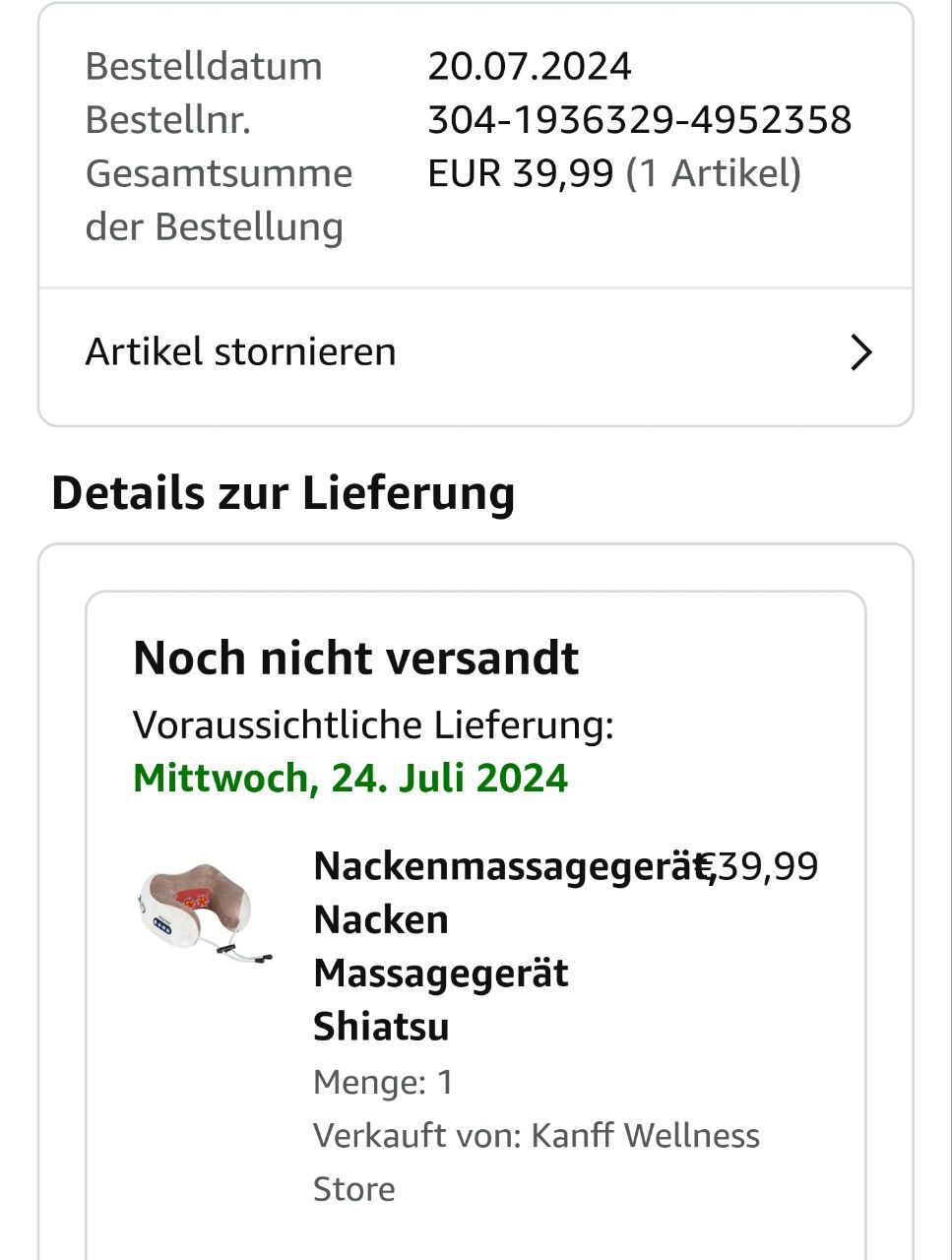
Task: Tap the Artikel stornieren text
Action: click(240, 352)
